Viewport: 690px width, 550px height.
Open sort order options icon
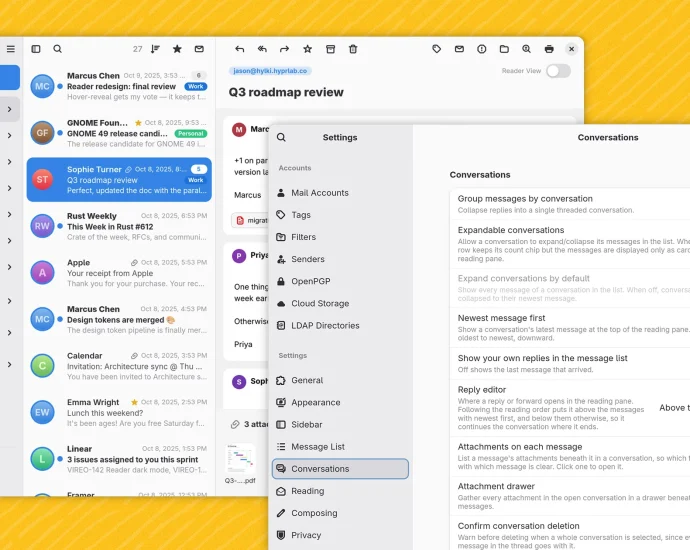click(x=155, y=49)
